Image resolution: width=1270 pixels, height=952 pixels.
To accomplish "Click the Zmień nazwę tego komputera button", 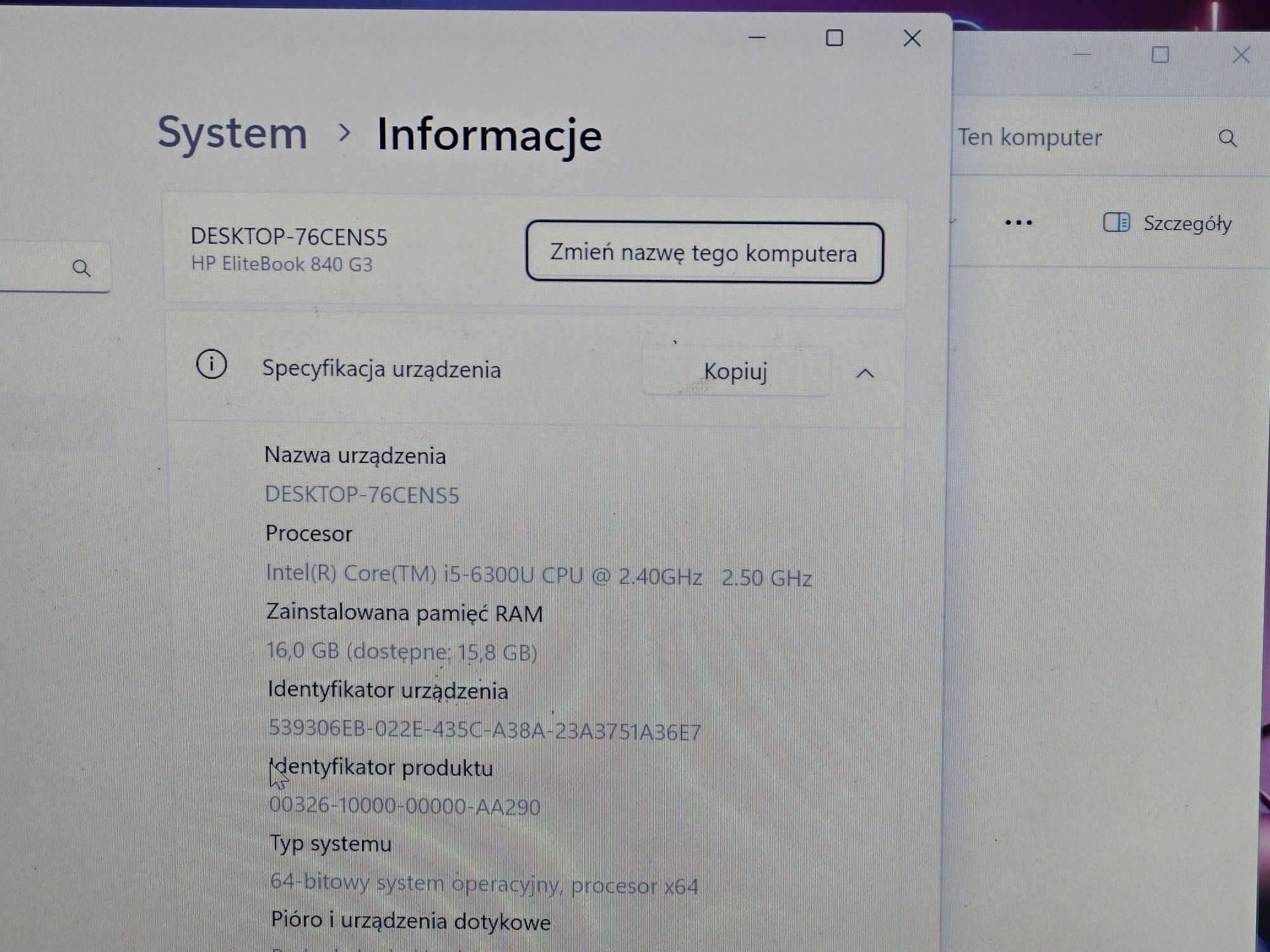I will tap(704, 252).
